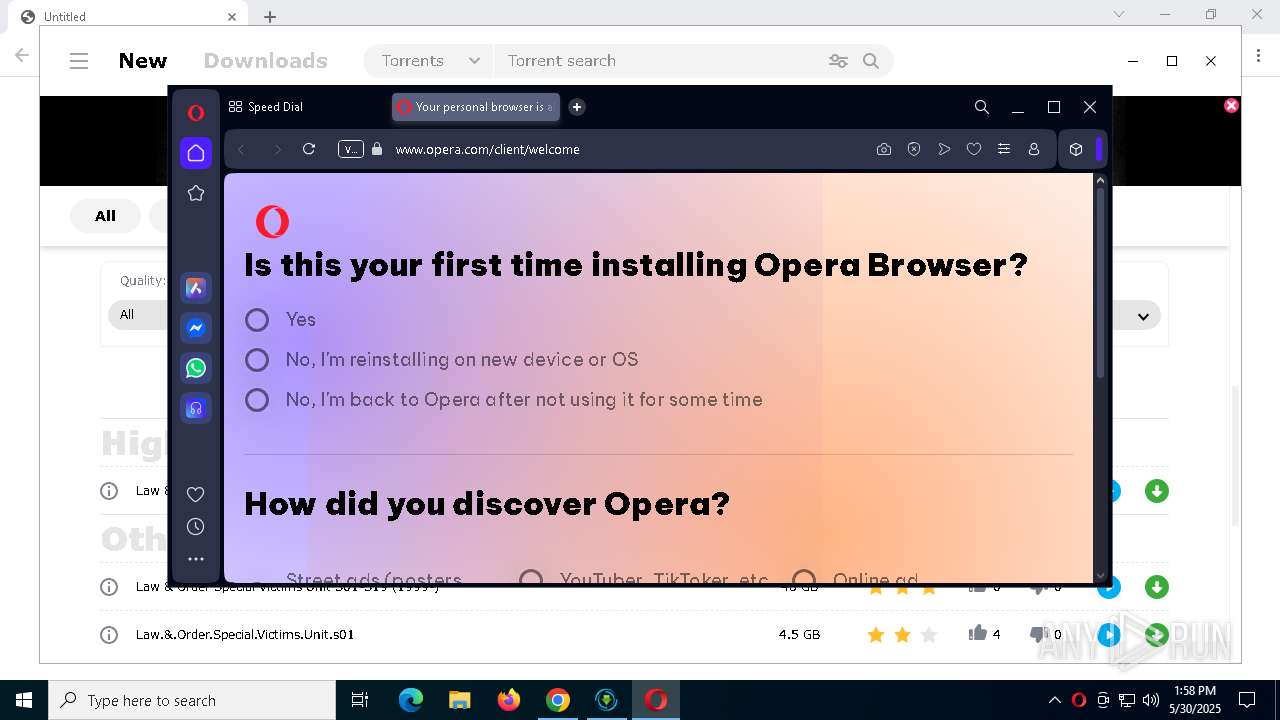Download the Law.&.Order s01 torrent

click(x=1157, y=634)
